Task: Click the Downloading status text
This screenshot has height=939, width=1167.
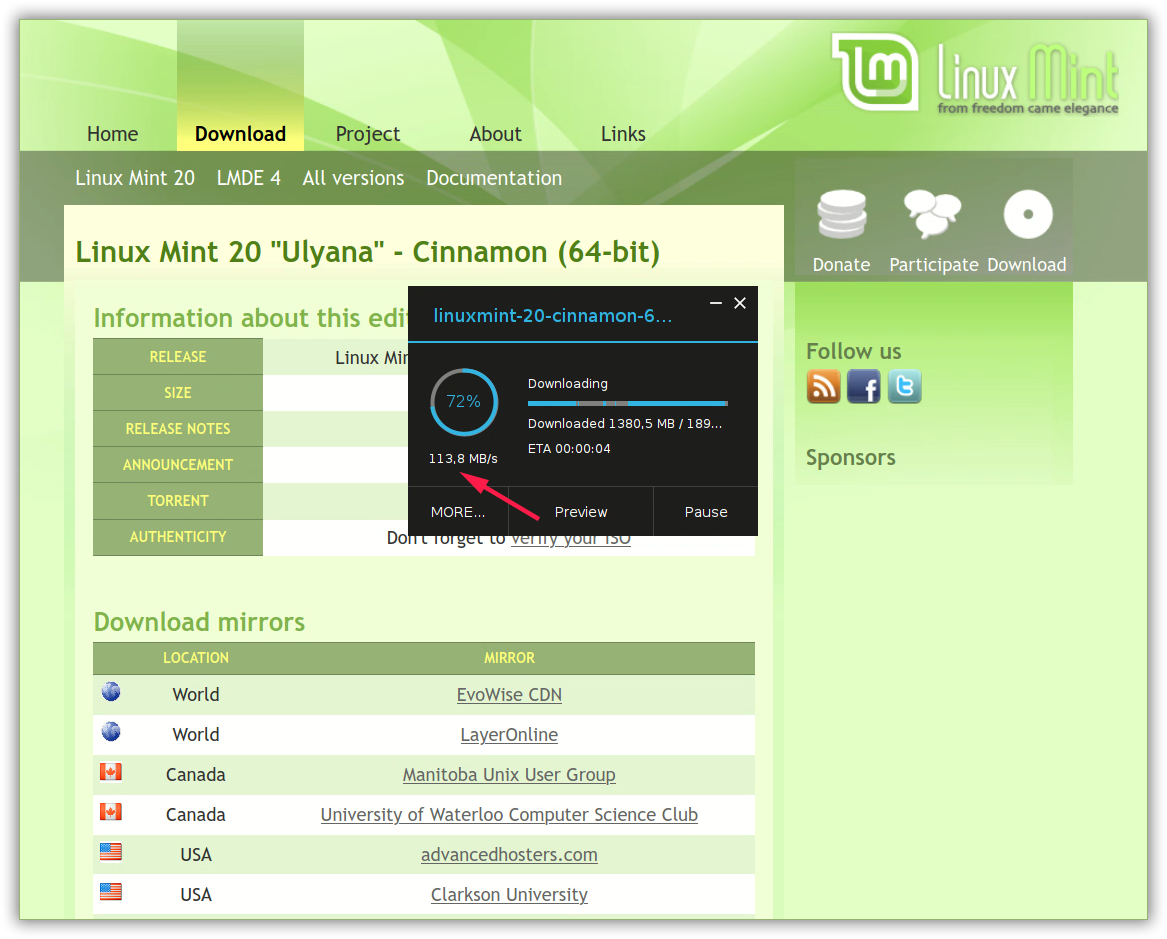Action: [568, 384]
